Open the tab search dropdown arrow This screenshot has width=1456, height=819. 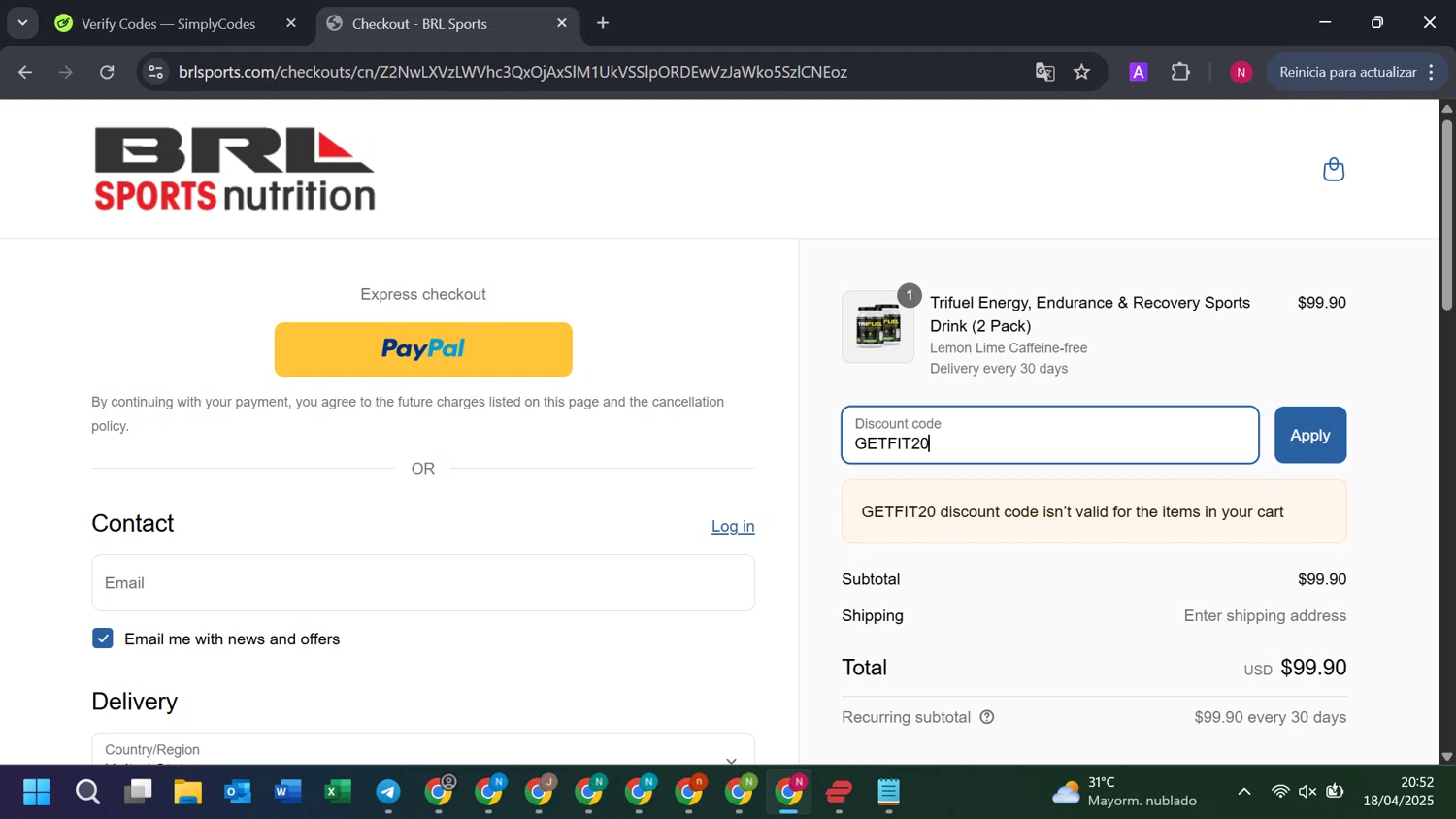22,23
